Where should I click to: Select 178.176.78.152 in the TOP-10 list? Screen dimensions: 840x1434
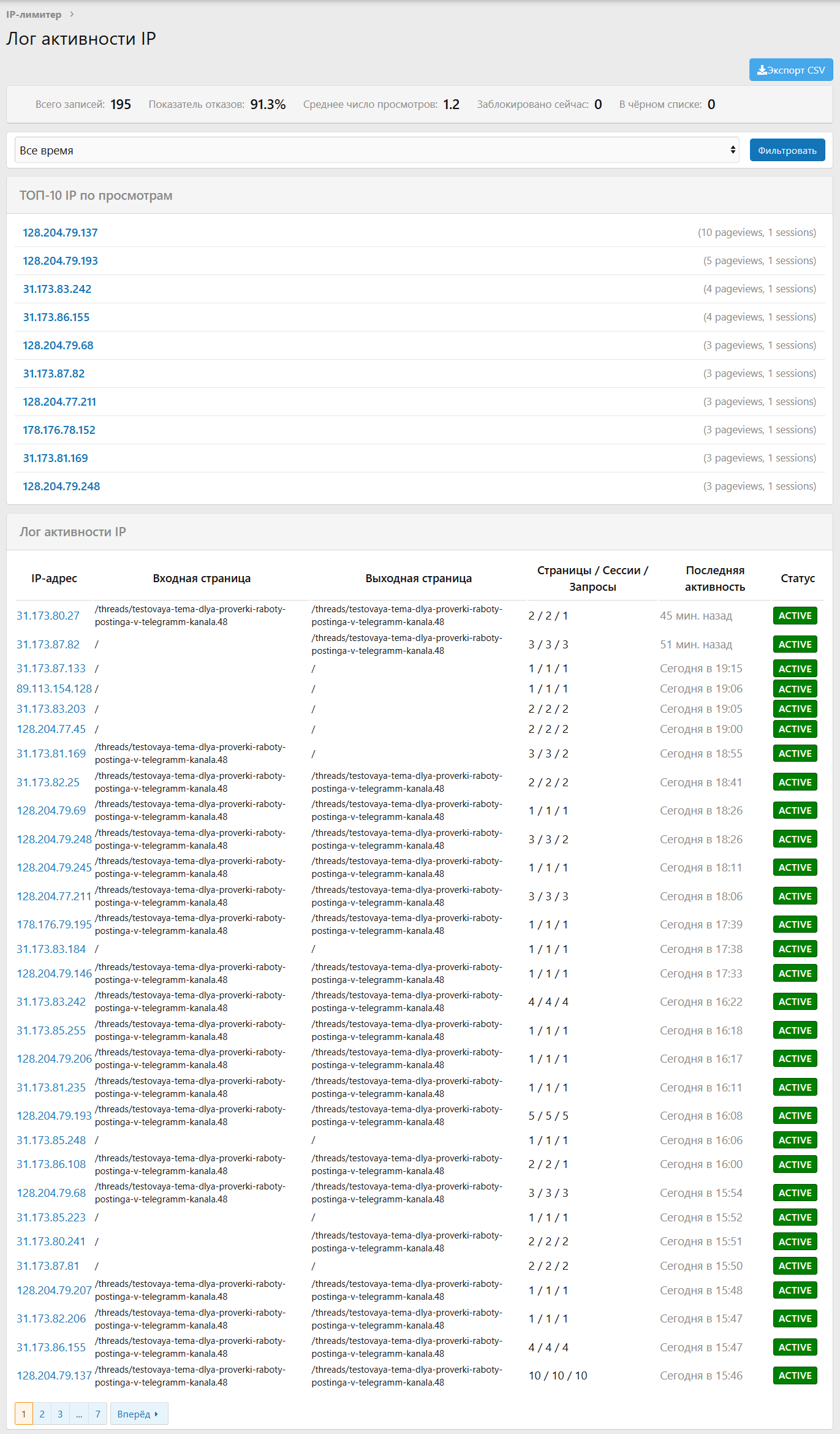[x=59, y=430]
